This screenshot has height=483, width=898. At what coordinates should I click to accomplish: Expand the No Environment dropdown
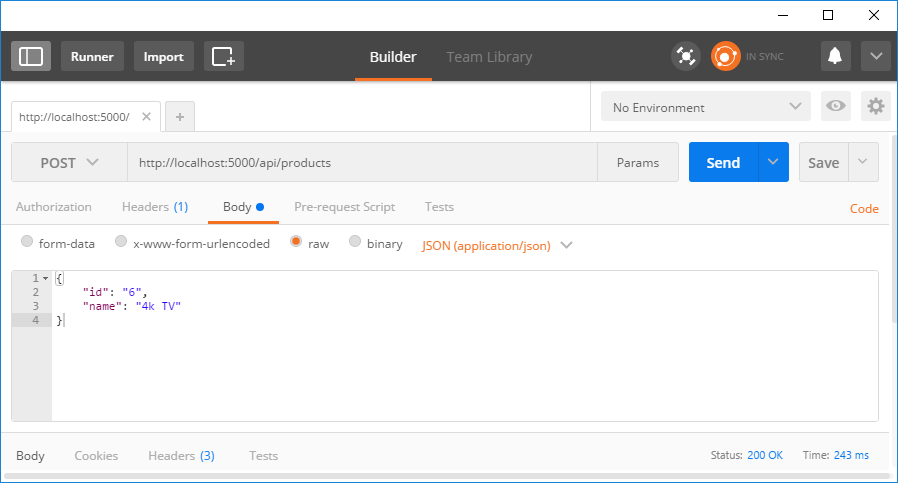pos(705,107)
